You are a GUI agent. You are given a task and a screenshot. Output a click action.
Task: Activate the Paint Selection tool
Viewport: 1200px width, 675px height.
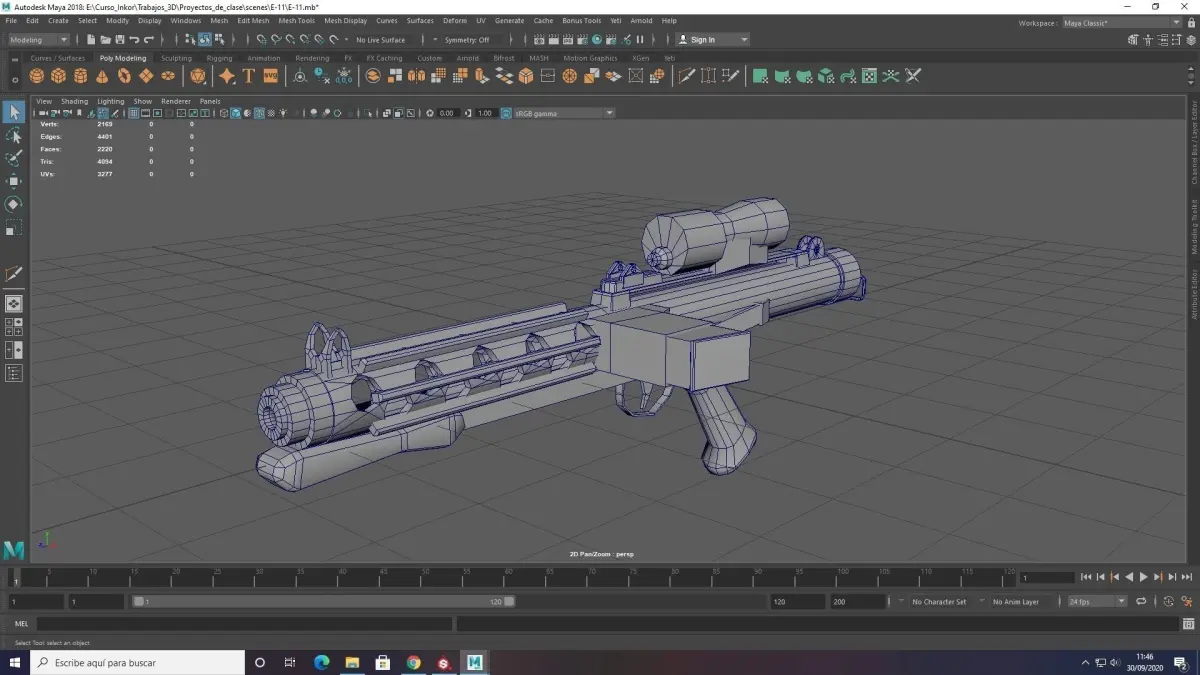[14, 158]
